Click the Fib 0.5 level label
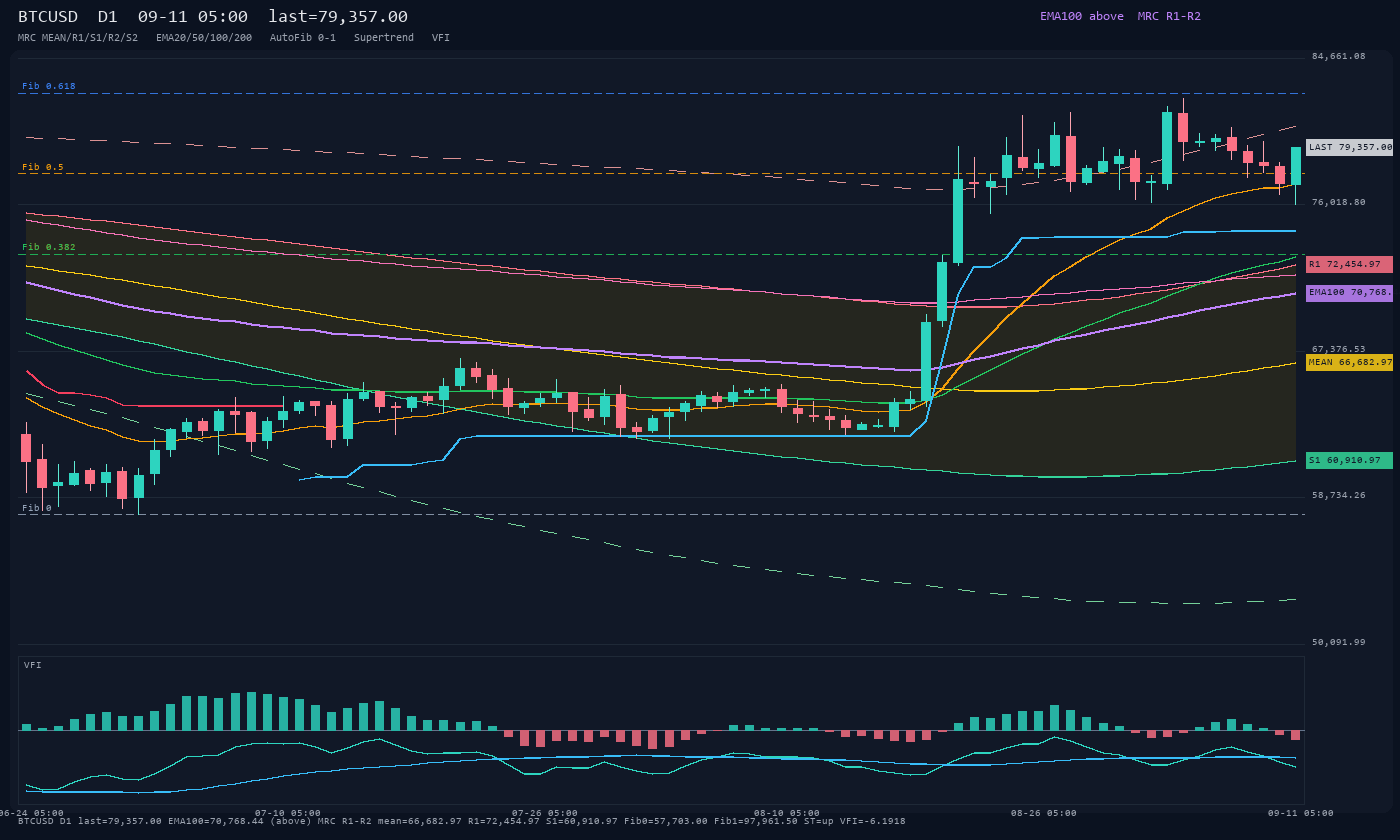The image size is (1400, 840). pyautogui.click(x=43, y=167)
